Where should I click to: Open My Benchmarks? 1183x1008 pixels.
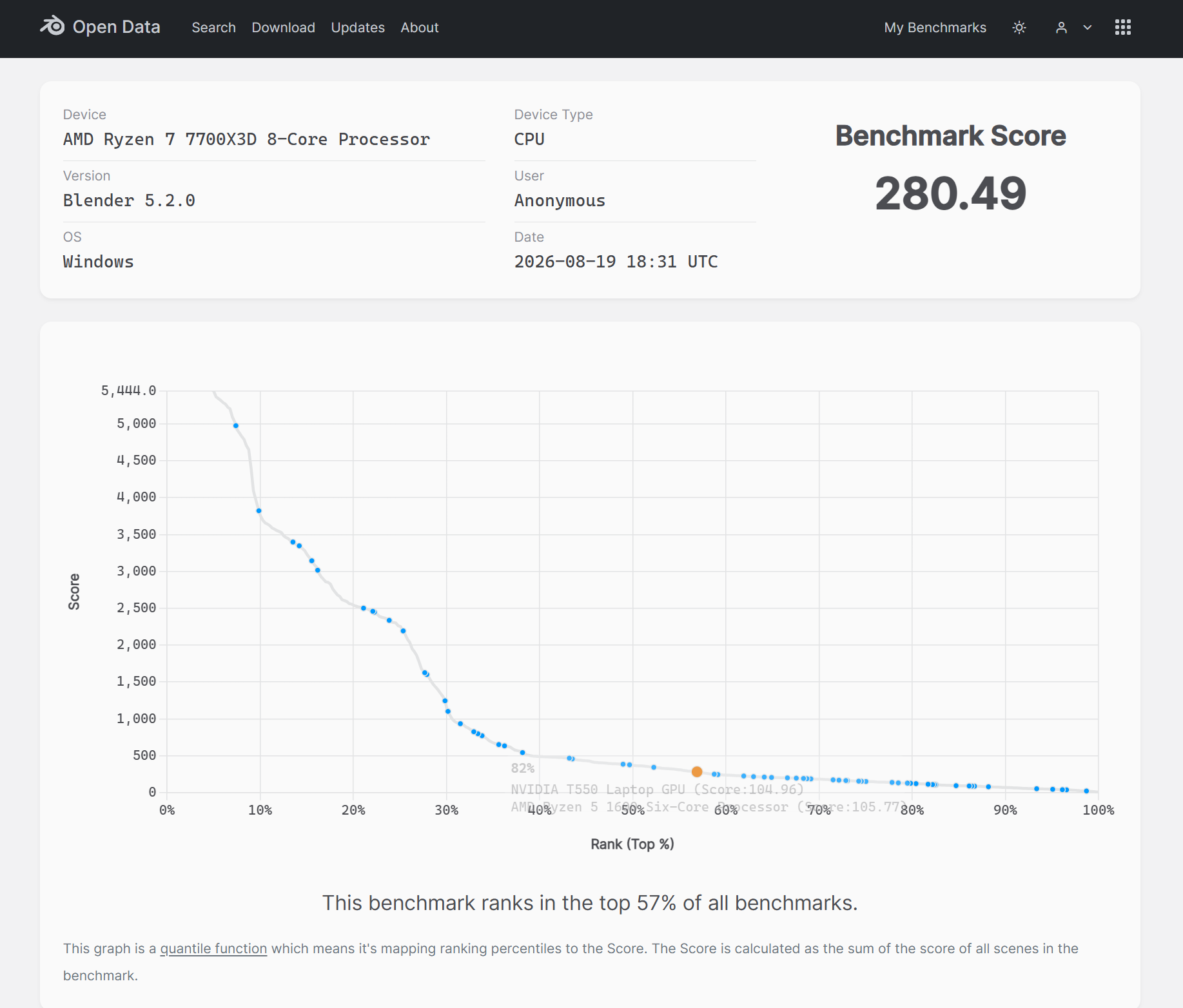[935, 28]
